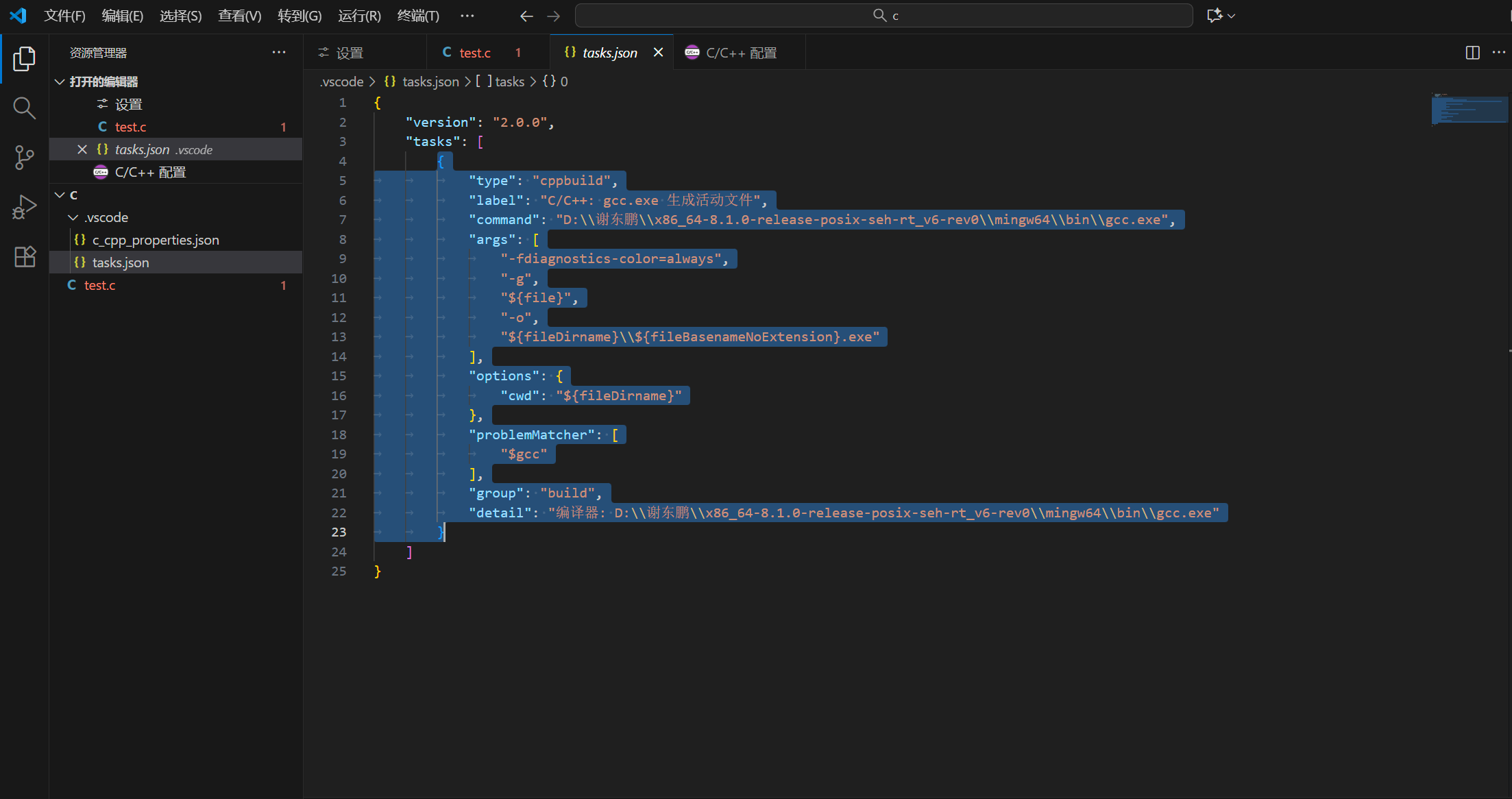Click the Go Forward arrow
The width and height of the screenshot is (1512, 799).
pyautogui.click(x=554, y=16)
